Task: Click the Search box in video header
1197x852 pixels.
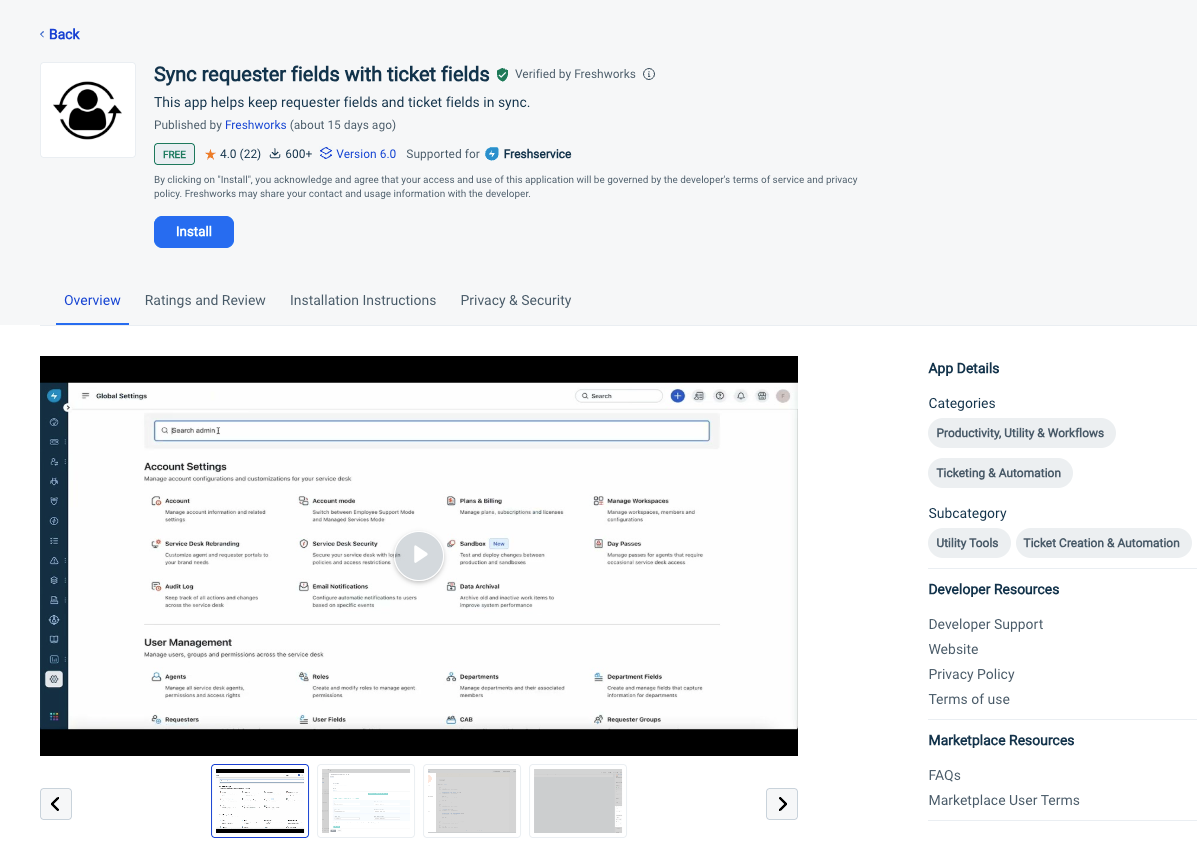Action: click(x=619, y=396)
